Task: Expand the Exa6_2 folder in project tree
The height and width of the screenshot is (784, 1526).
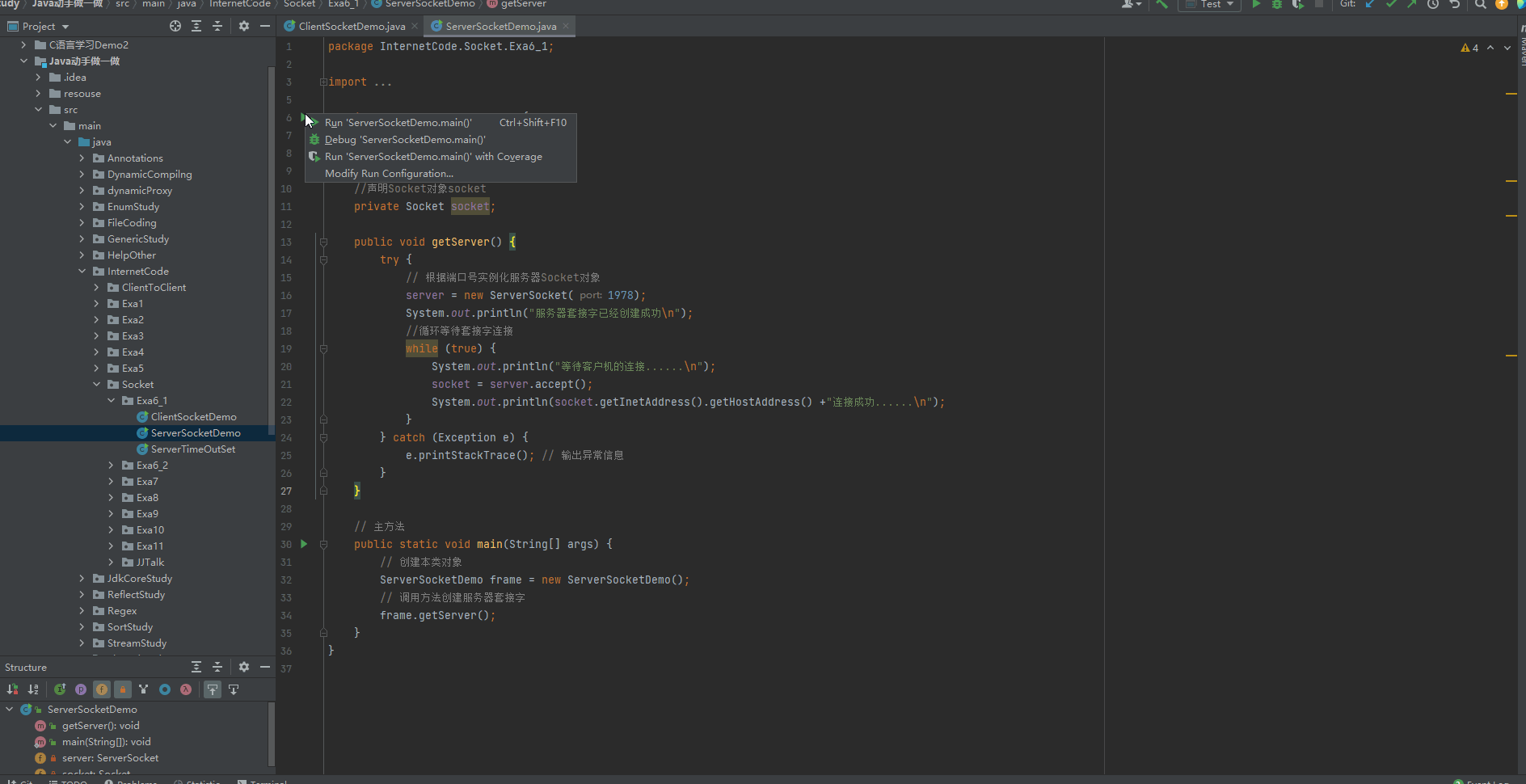Action: [x=111, y=466]
